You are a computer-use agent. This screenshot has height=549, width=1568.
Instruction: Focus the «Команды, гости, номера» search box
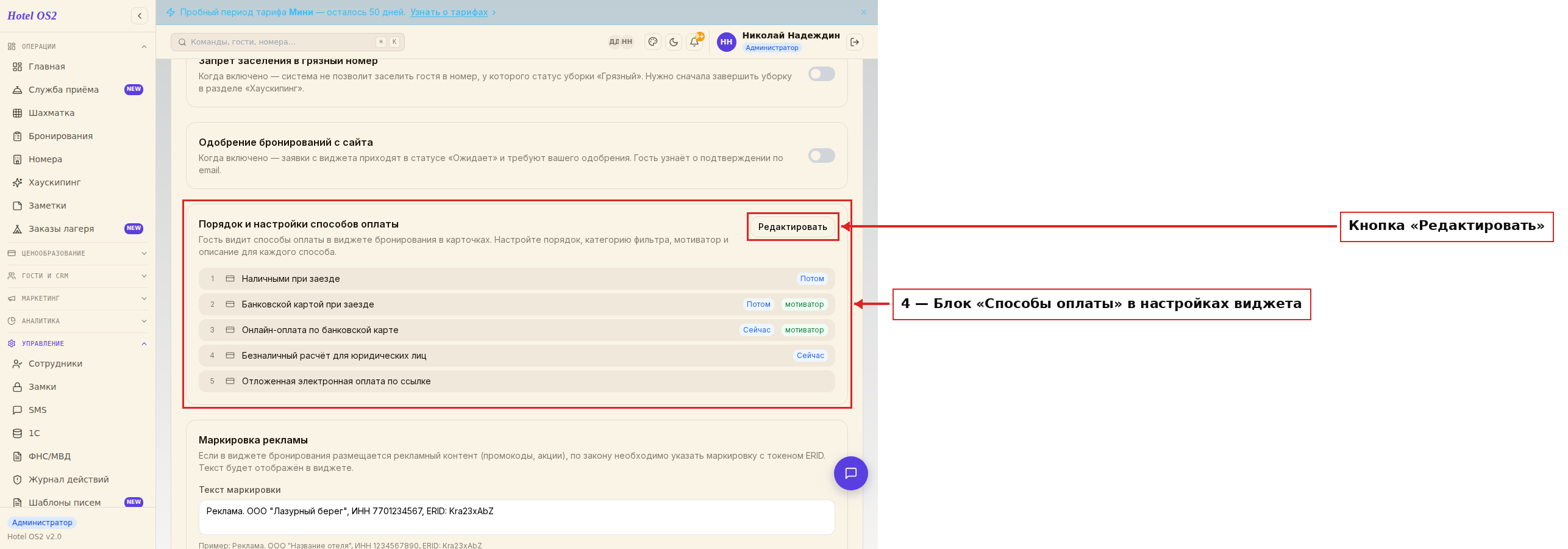(x=288, y=42)
